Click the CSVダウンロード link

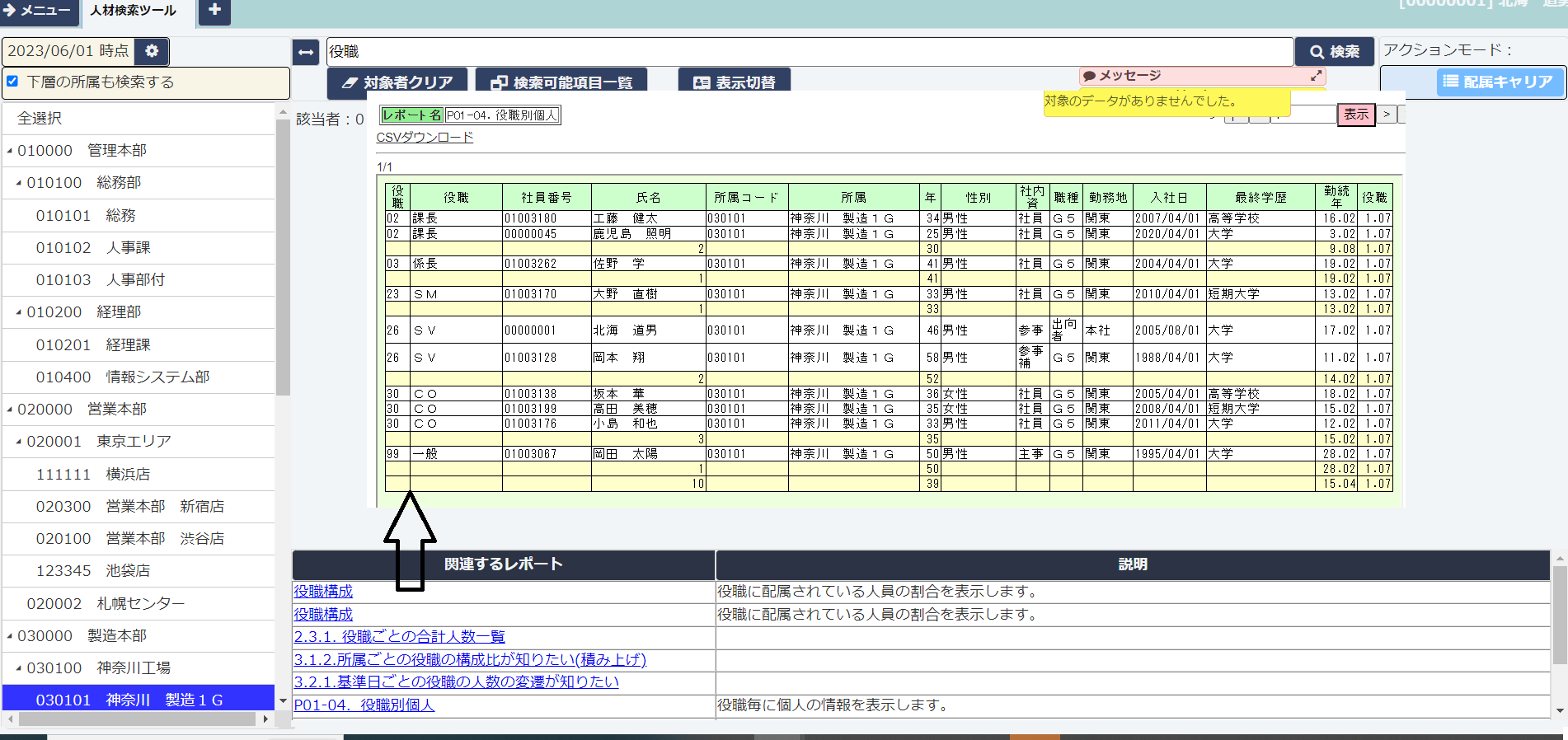(x=425, y=138)
